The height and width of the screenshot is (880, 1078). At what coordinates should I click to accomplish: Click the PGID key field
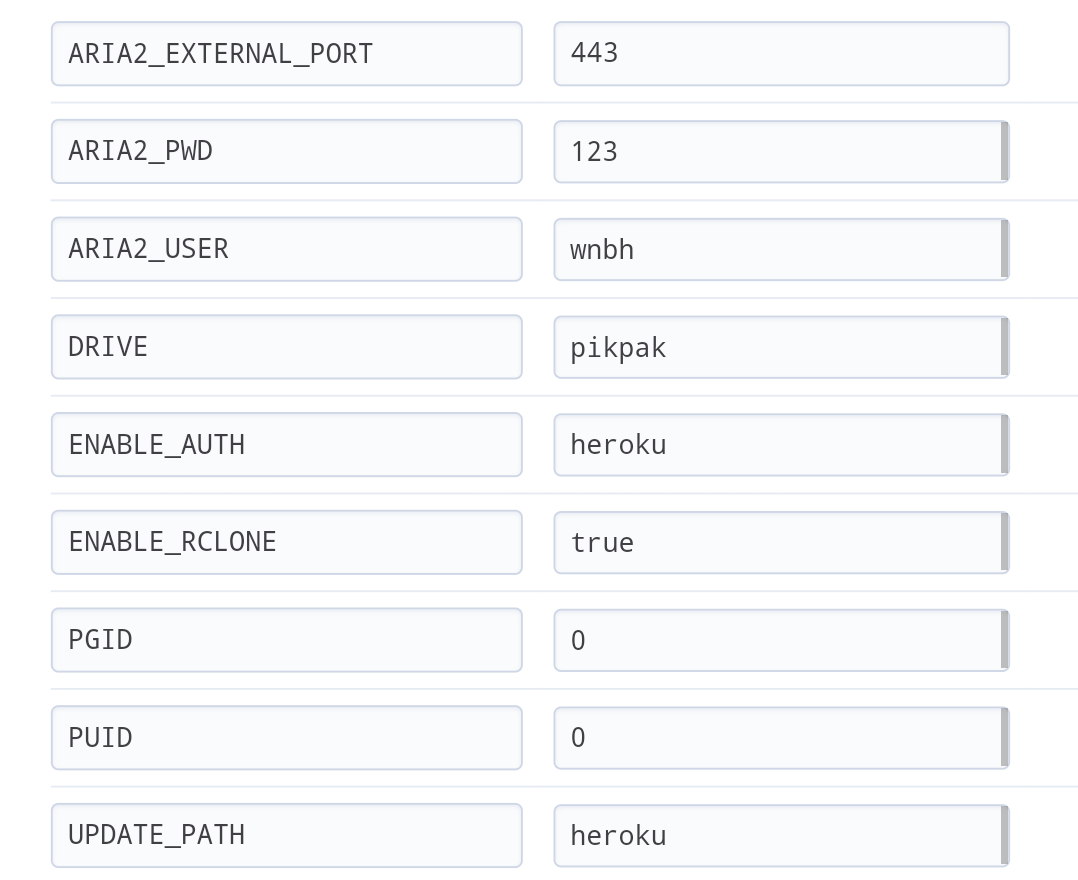point(286,640)
